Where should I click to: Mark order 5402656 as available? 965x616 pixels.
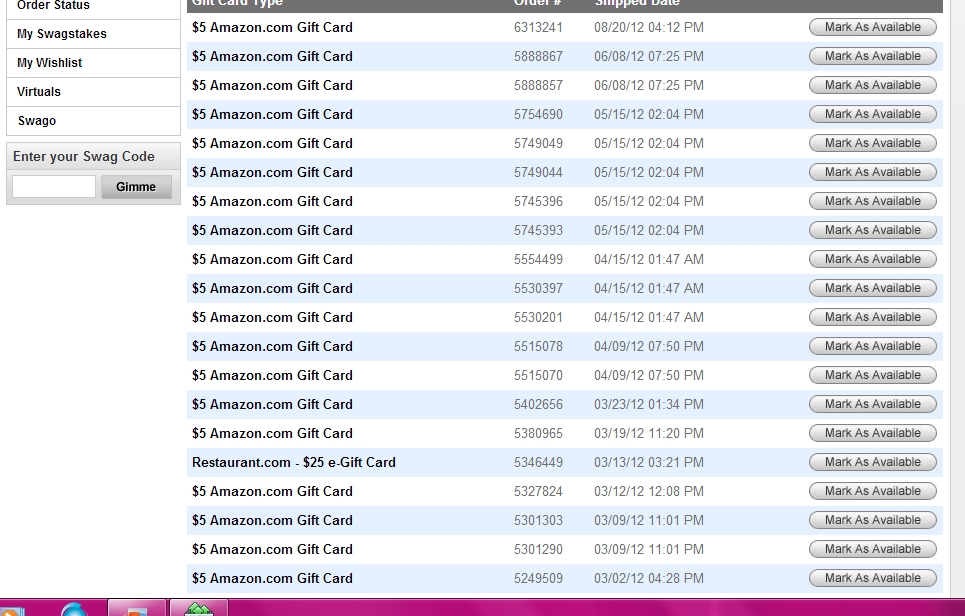pos(872,405)
